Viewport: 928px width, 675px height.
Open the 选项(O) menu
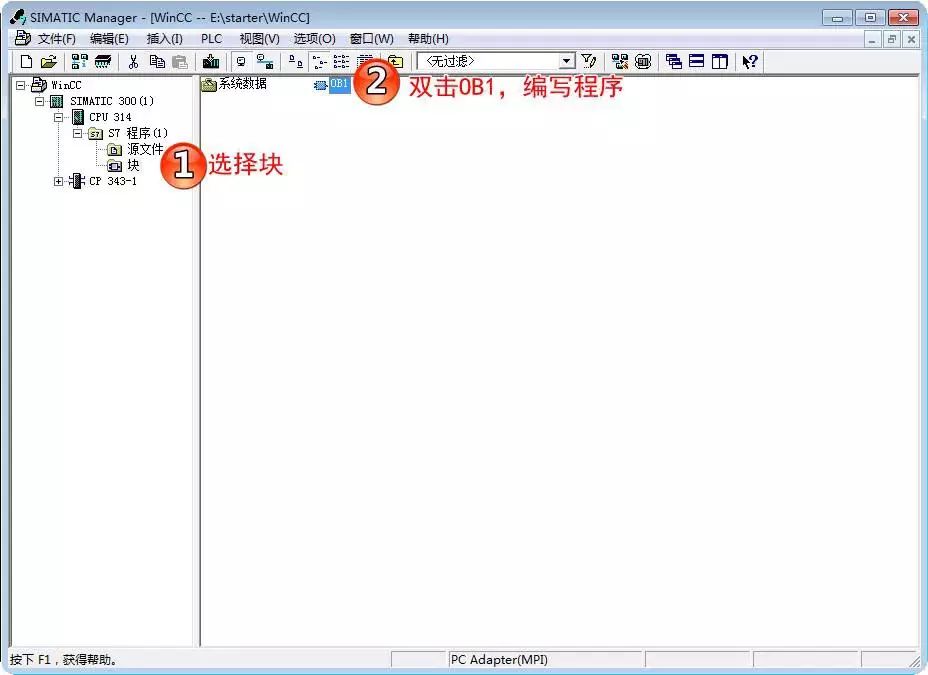click(315, 39)
